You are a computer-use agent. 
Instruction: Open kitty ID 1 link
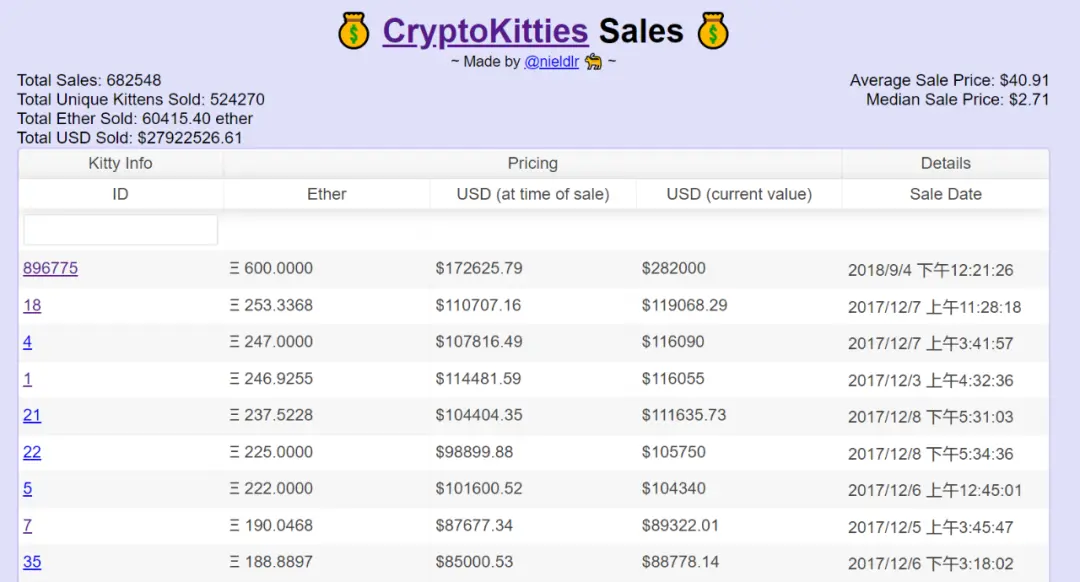pyautogui.click(x=27, y=379)
